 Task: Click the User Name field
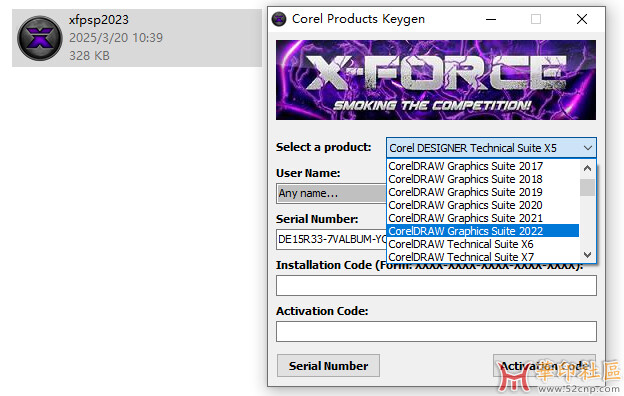331,193
